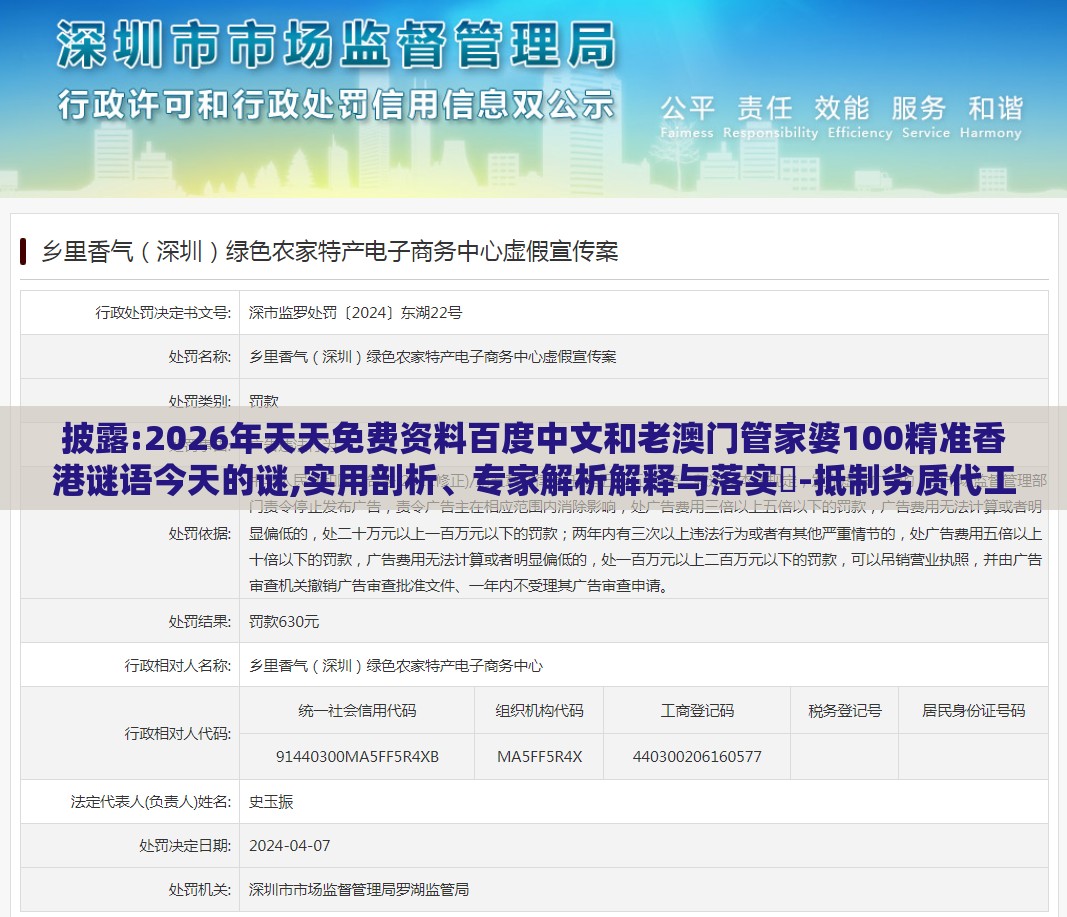The width and height of the screenshot is (1067, 917).
Task: Click the 效能 Efficiency slogan text
Action: coord(859,117)
